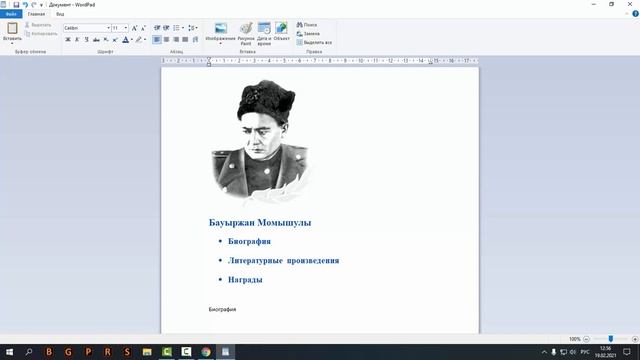Click the Бауыржан Момышулы heading text

(x=260, y=223)
